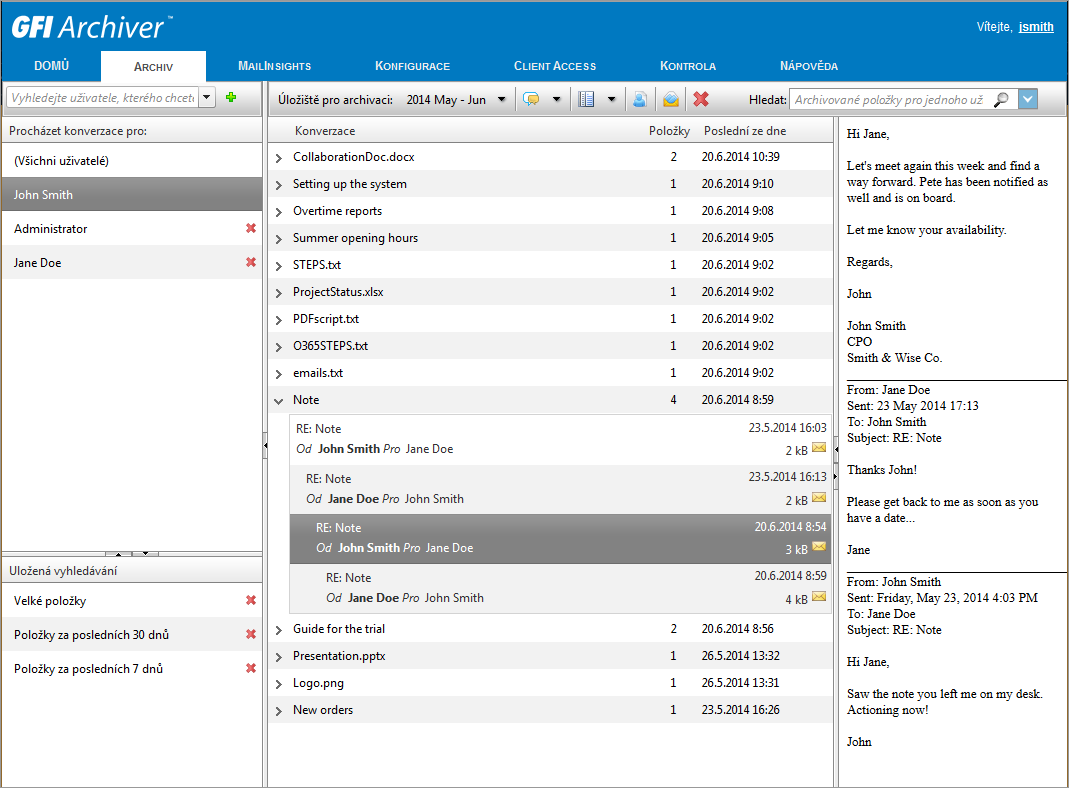This screenshot has width=1069, height=788.
Task: Click the red X delete toolbar icon
Action: tap(701, 100)
